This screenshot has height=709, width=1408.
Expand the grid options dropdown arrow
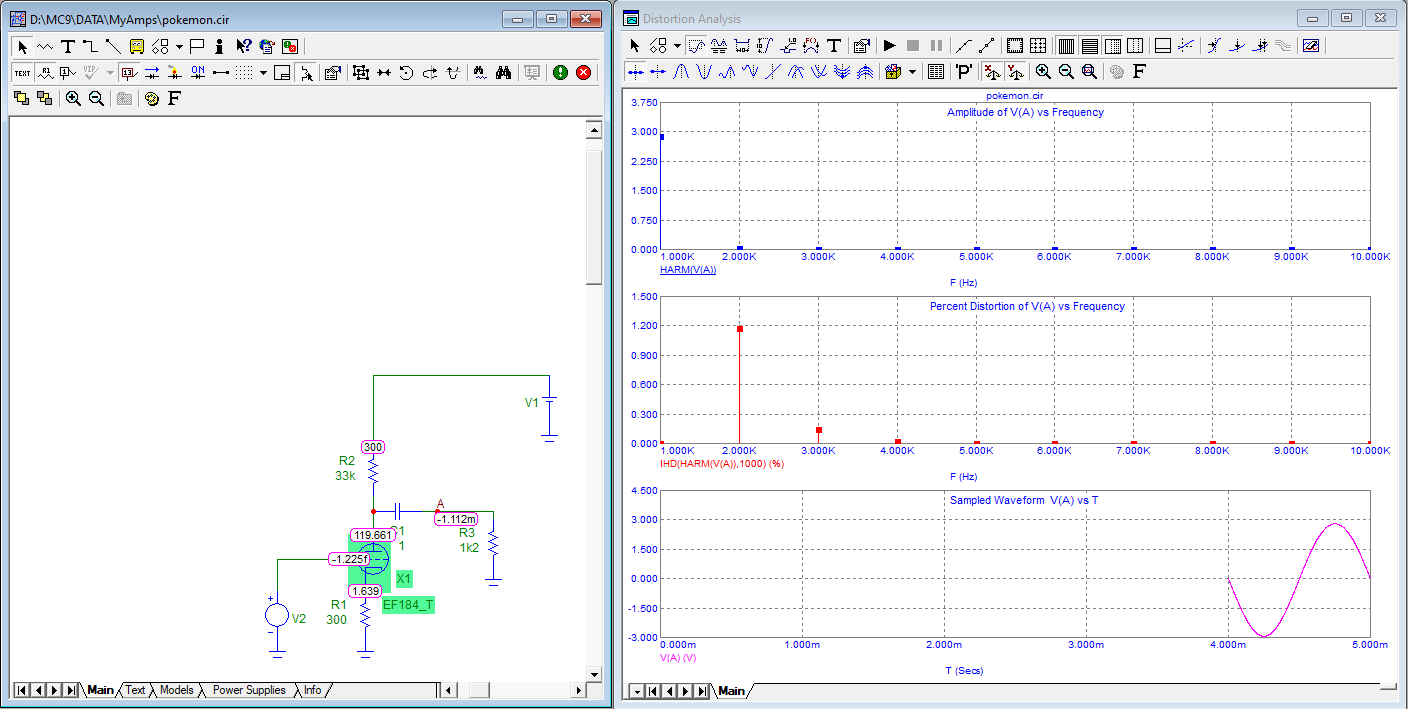(263, 72)
